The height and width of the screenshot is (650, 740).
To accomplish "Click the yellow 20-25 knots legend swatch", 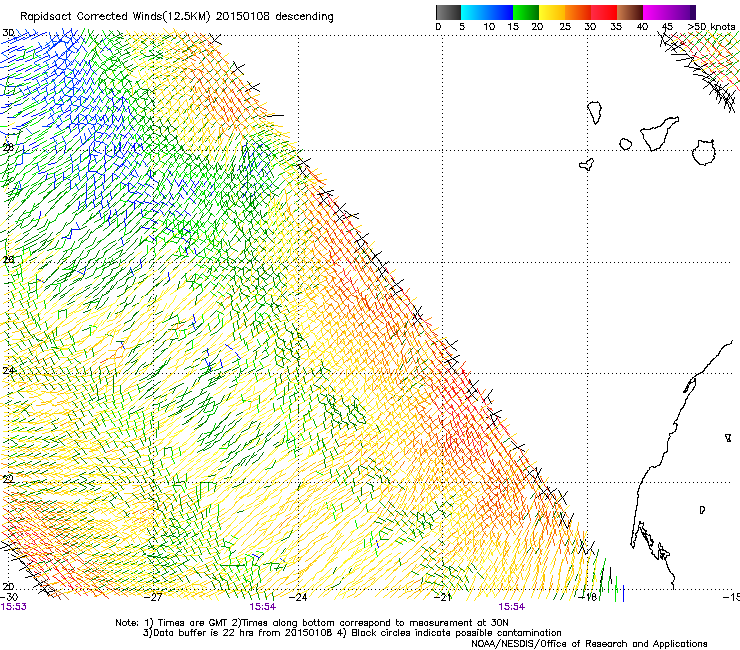I will 552,12.
